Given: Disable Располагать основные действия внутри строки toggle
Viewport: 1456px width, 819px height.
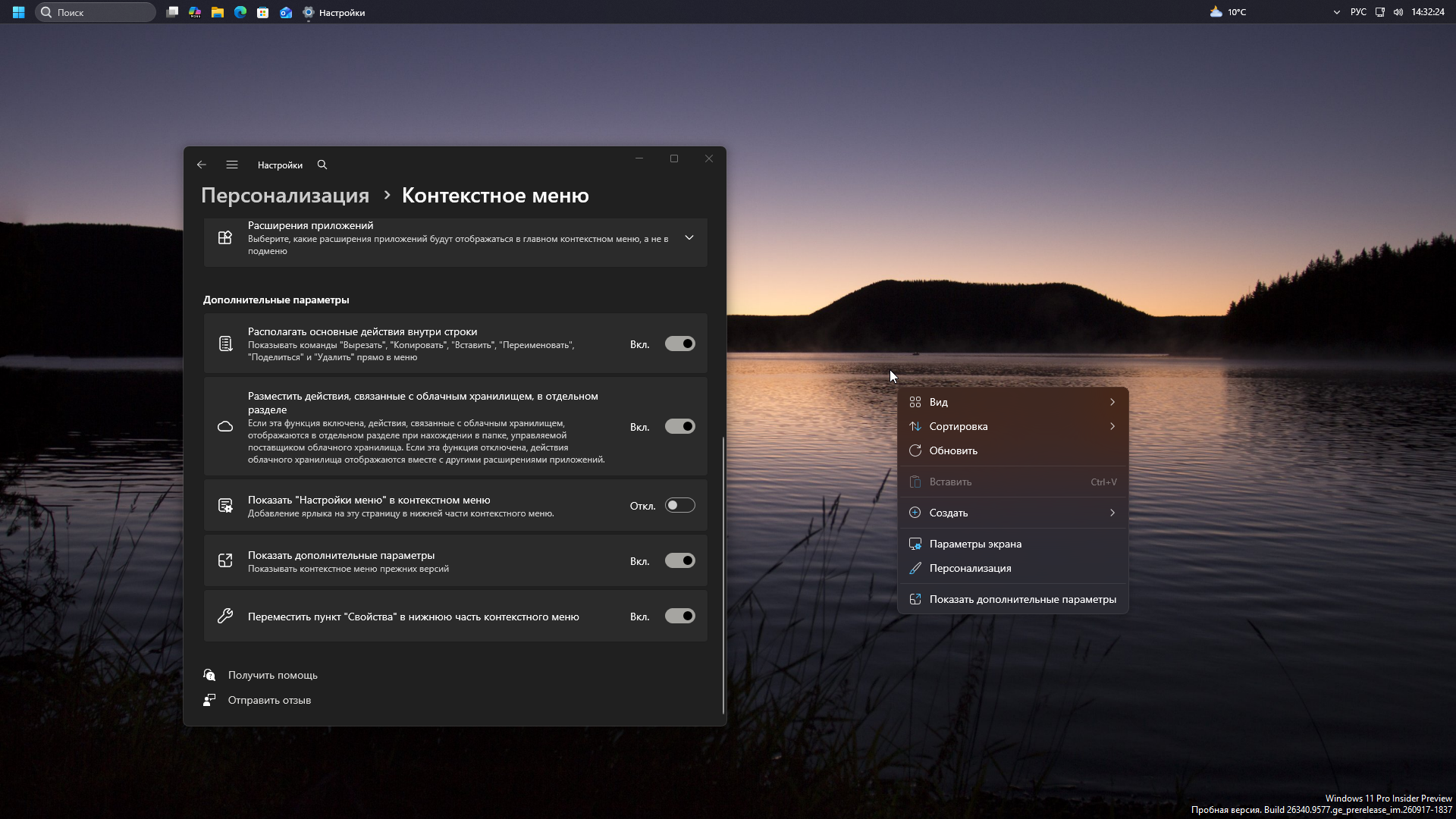Looking at the screenshot, I should click(680, 344).
